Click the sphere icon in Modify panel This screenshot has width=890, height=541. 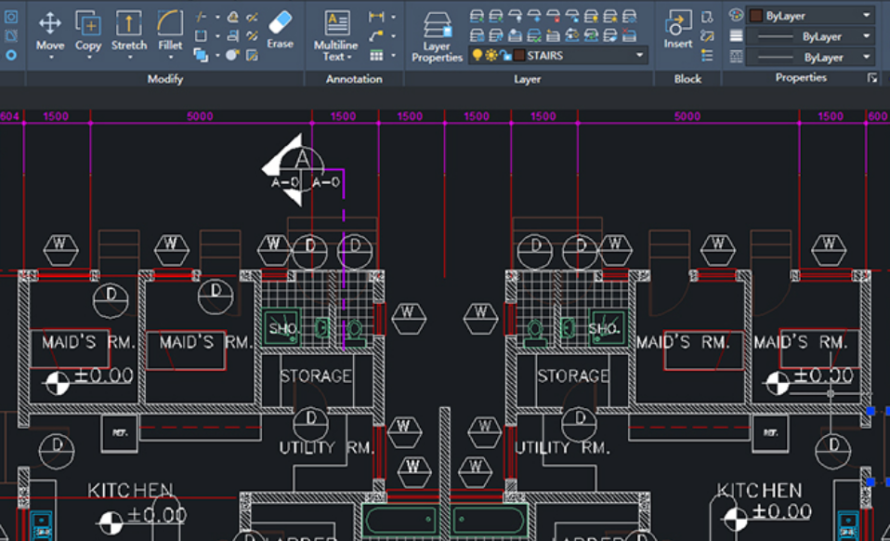[232, 55]
